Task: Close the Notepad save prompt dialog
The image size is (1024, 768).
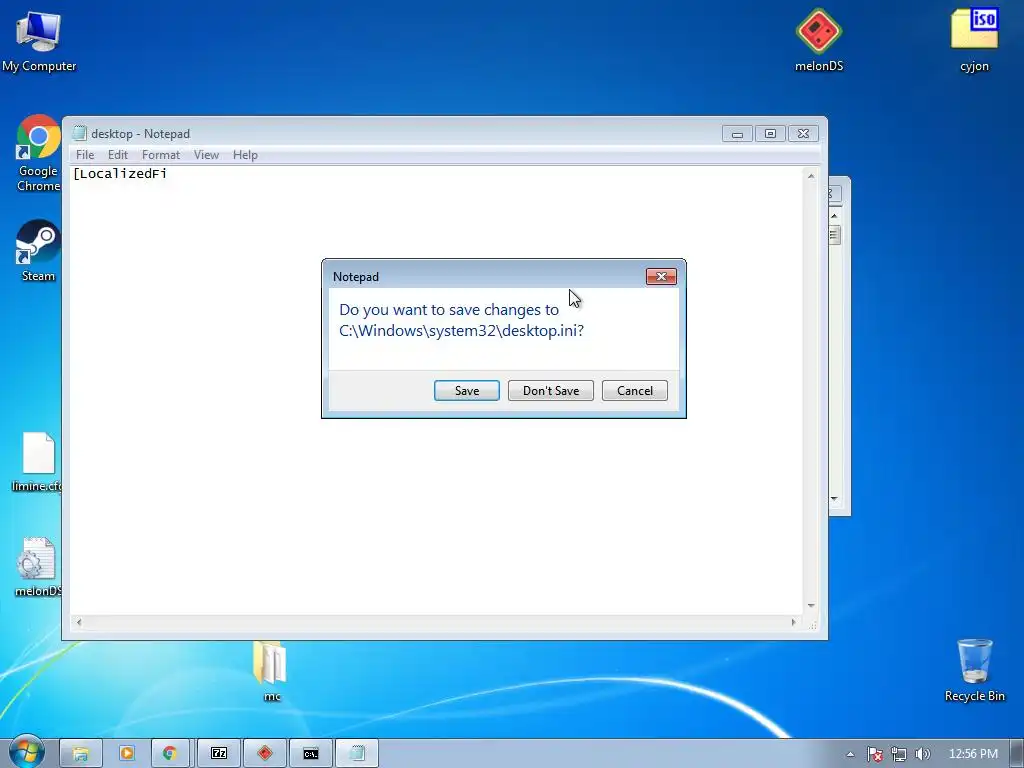Action: click(661, 277)
